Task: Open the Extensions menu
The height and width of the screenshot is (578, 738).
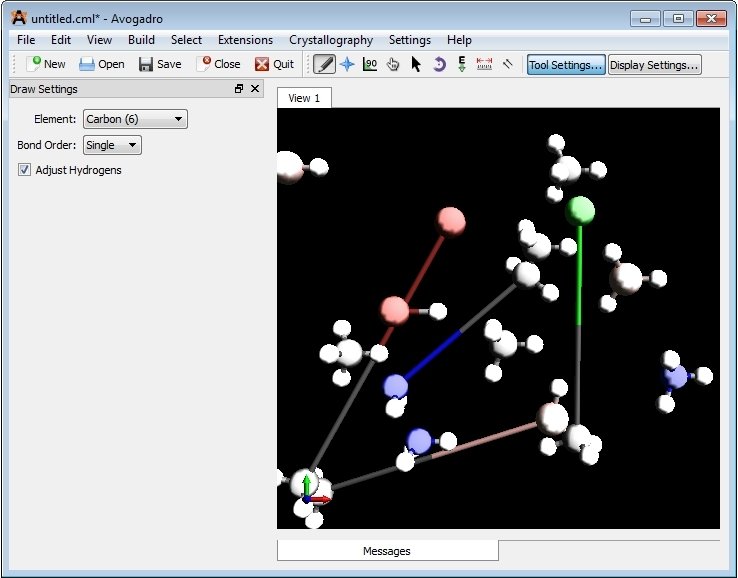Action: click(245, 40)
